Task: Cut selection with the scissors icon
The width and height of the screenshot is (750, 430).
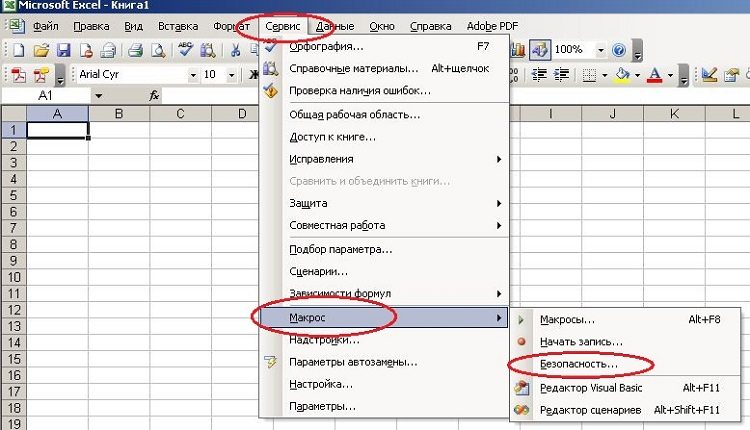Action: pos(235,50)
